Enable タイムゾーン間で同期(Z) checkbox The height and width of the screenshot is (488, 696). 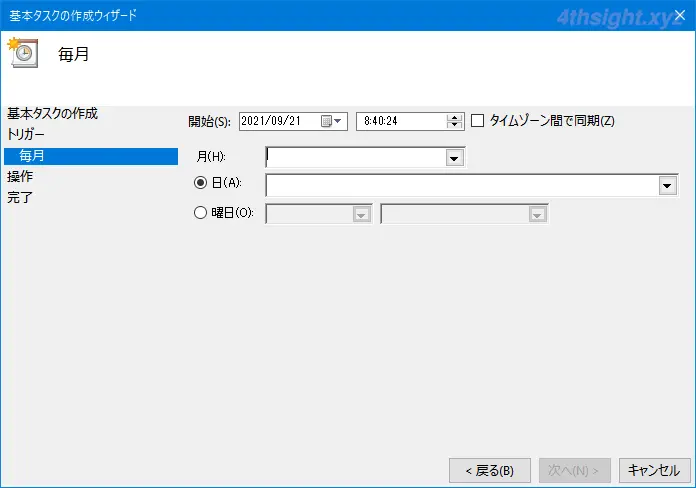point(477,121)
